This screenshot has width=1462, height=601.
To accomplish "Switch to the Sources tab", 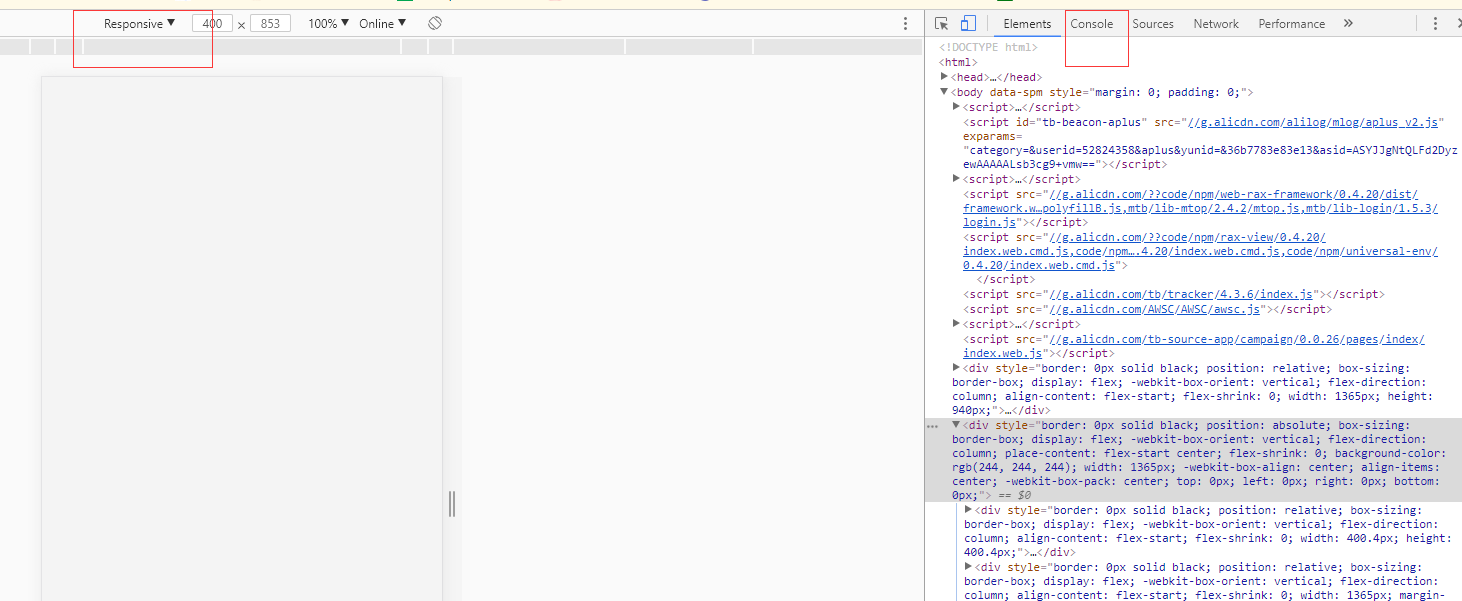I will 1153,24.
